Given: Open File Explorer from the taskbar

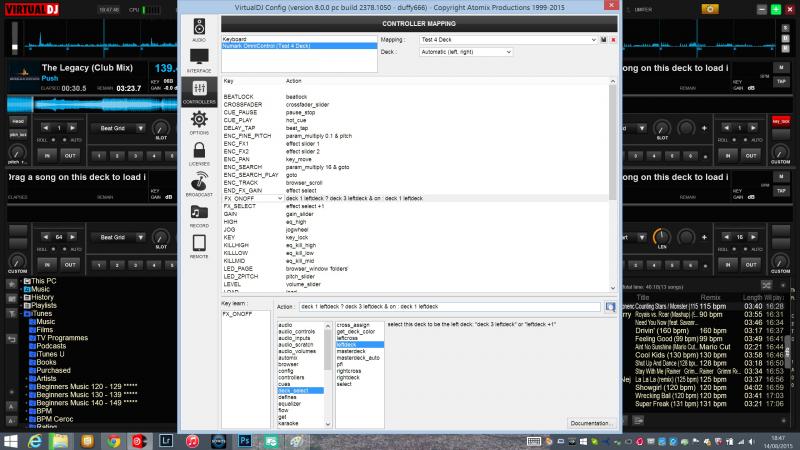Looking at the screenshot, I should point(60,441).
